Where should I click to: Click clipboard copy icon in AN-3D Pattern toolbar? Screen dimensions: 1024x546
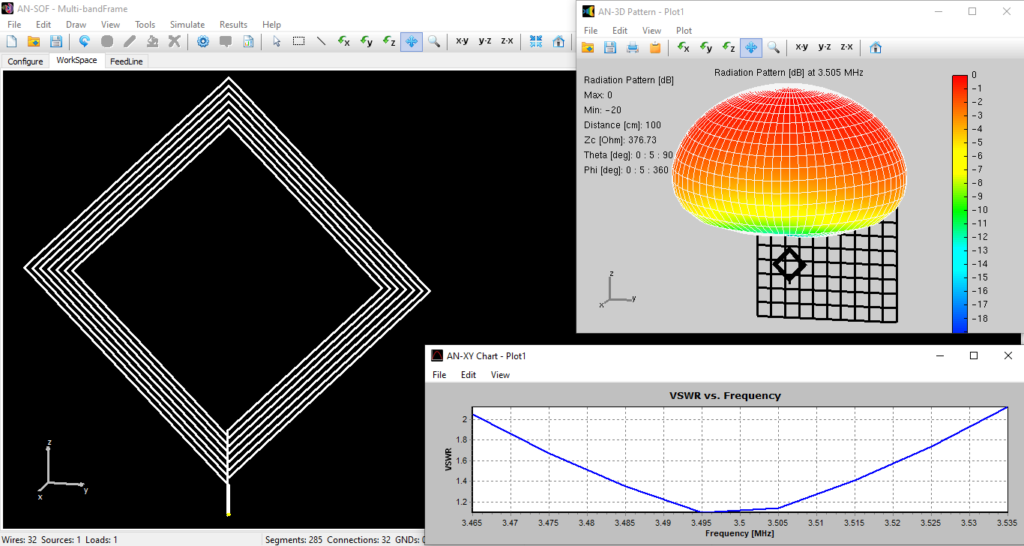tap(655, 48)
